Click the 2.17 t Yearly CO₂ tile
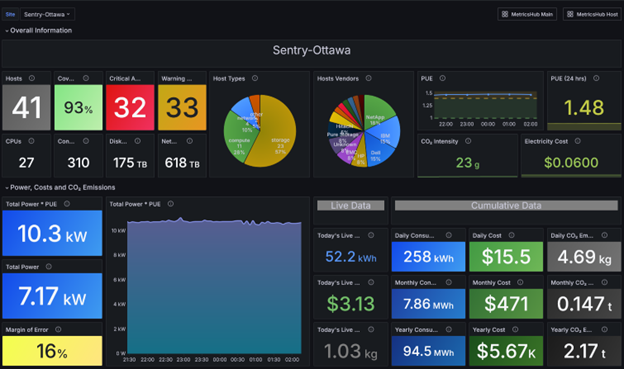 tap(584, 351)
